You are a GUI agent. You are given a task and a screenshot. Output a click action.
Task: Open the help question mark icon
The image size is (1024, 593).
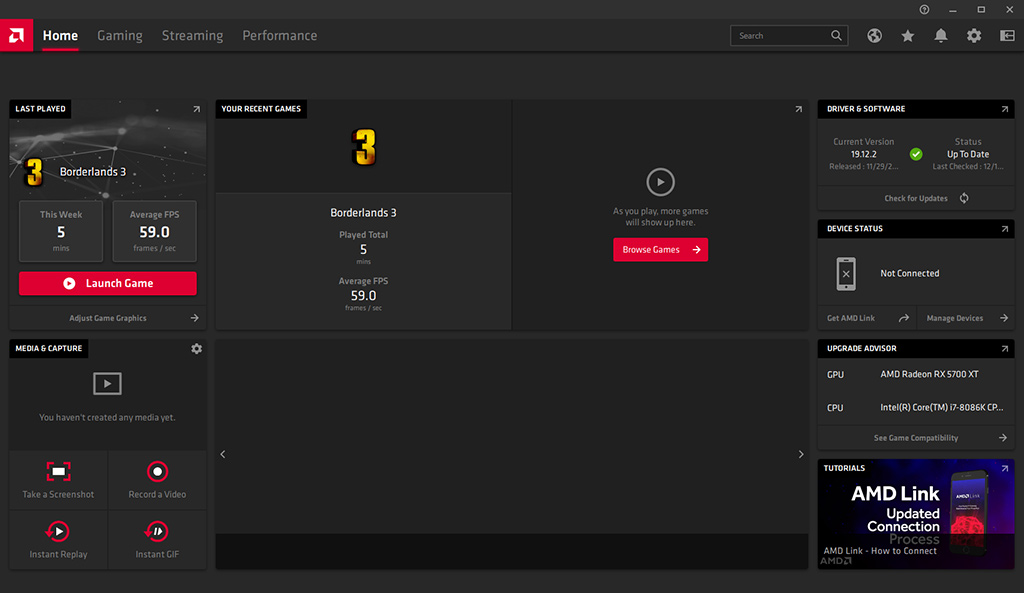(924, 10)
